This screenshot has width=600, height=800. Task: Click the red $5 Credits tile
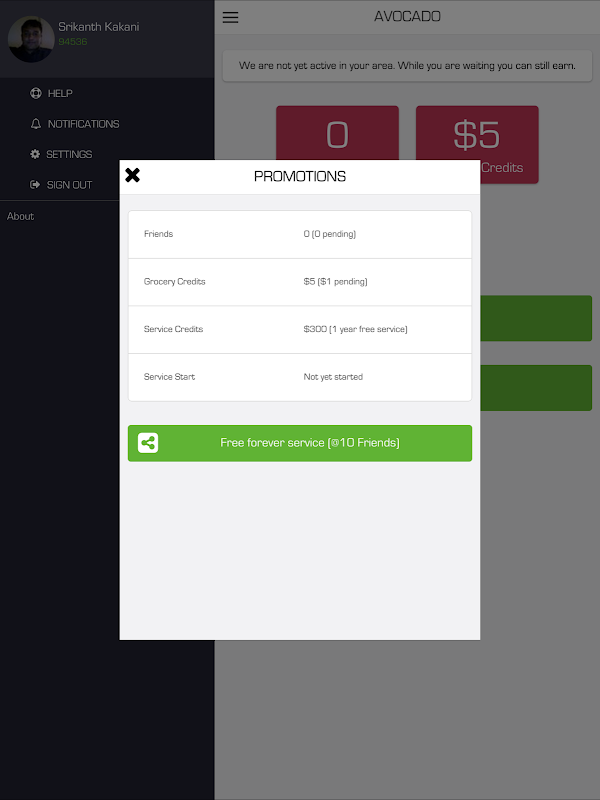(477, 144)
